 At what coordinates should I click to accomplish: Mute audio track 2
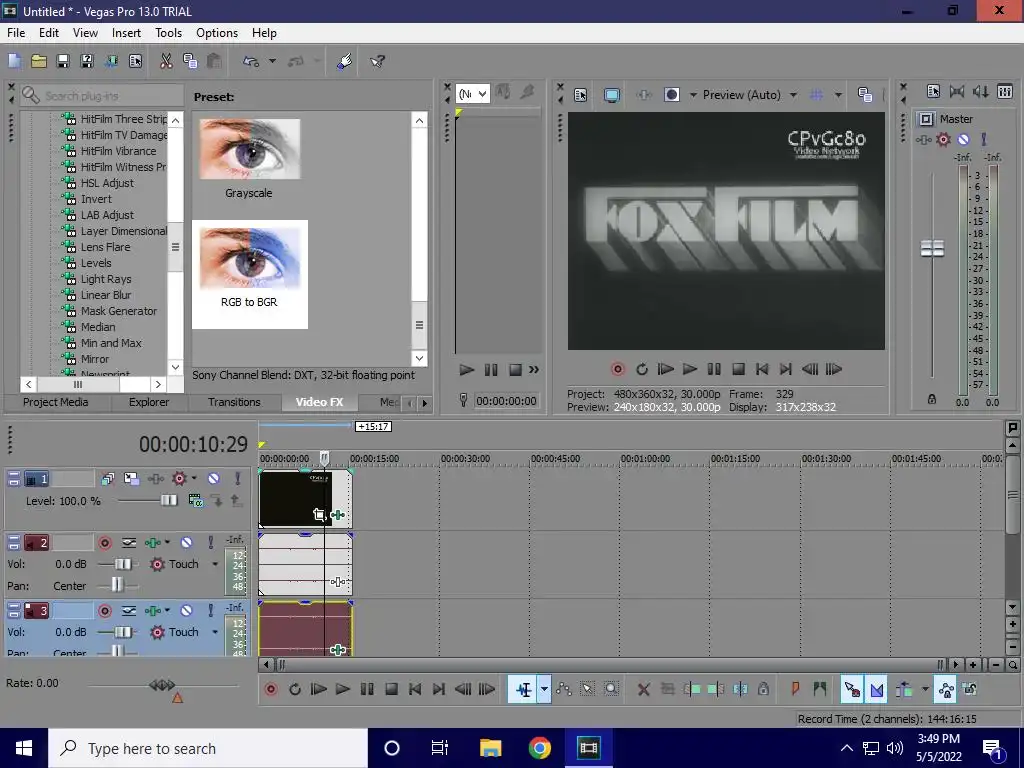point(186,543)
